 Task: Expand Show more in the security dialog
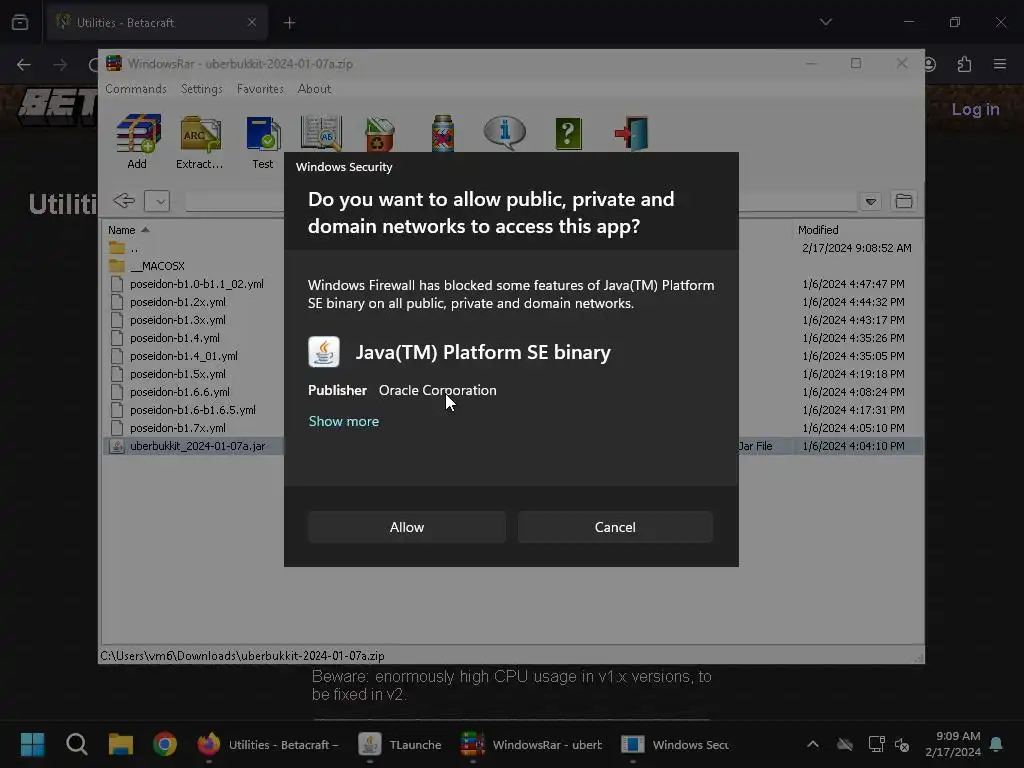pyautogui.click(x=344, y=421)
